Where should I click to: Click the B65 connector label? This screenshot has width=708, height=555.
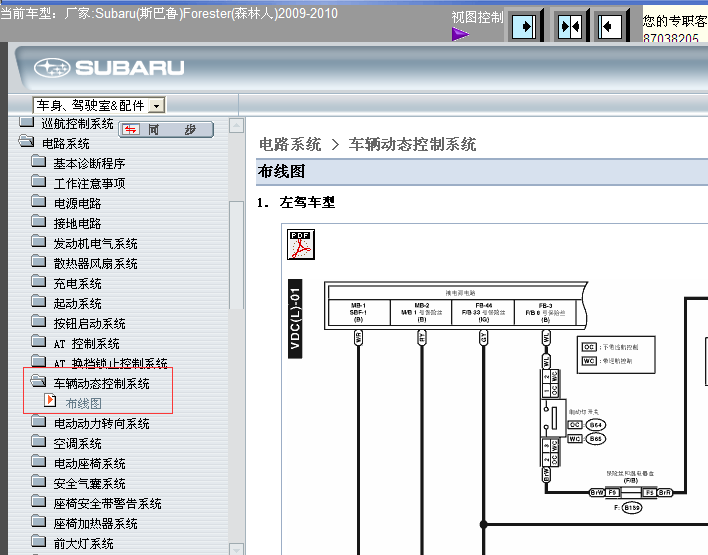click(596, 438)
